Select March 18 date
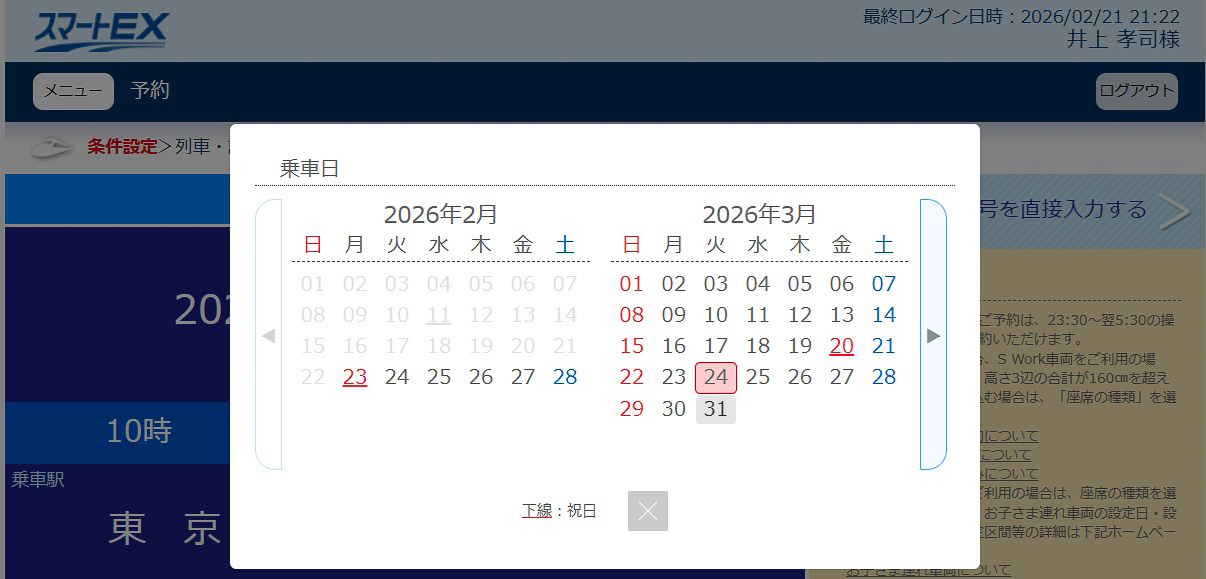1206x579 pixels. point(758,346)
